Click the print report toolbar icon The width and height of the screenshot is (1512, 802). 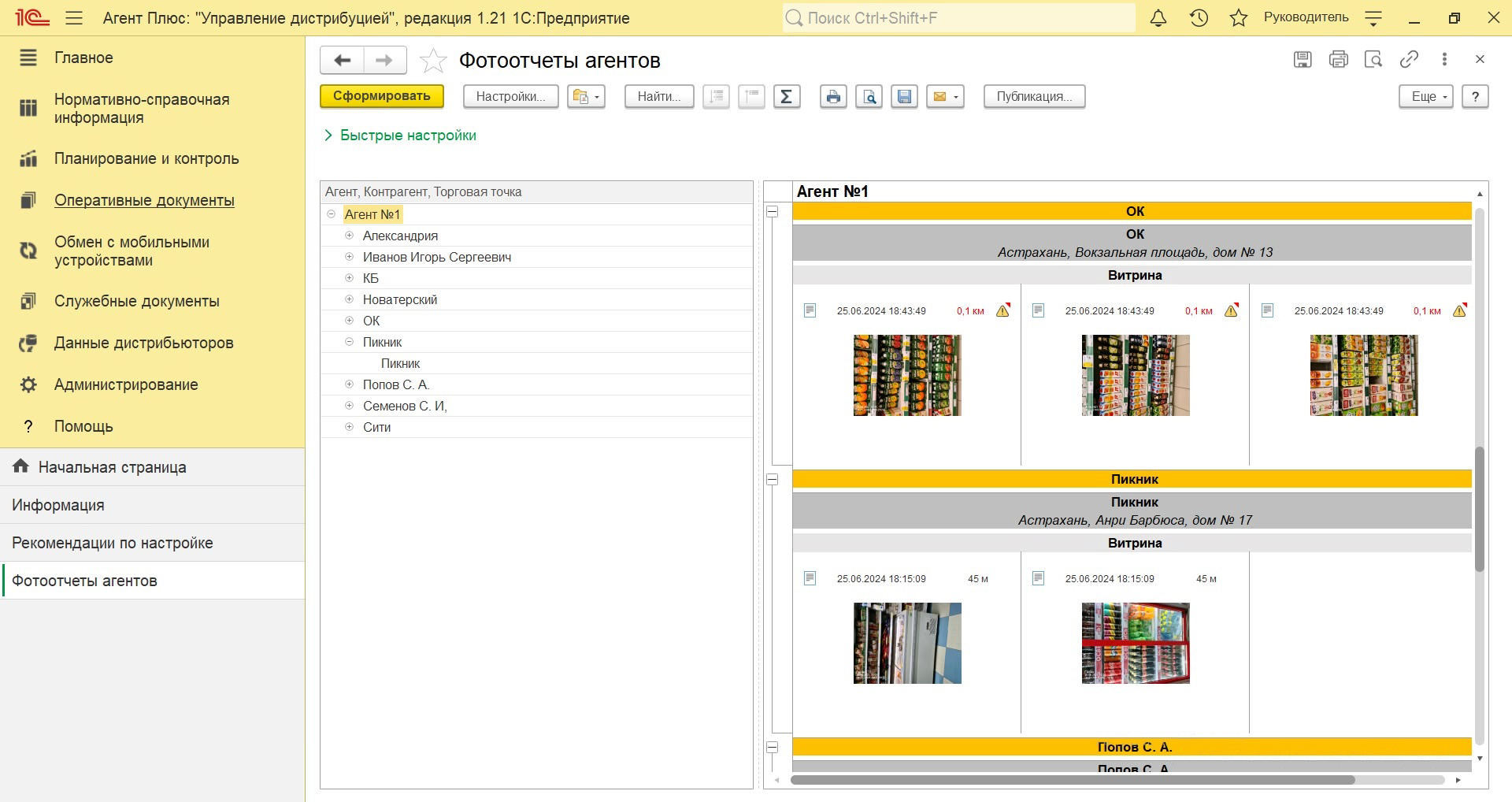click(x=833, y=96)
